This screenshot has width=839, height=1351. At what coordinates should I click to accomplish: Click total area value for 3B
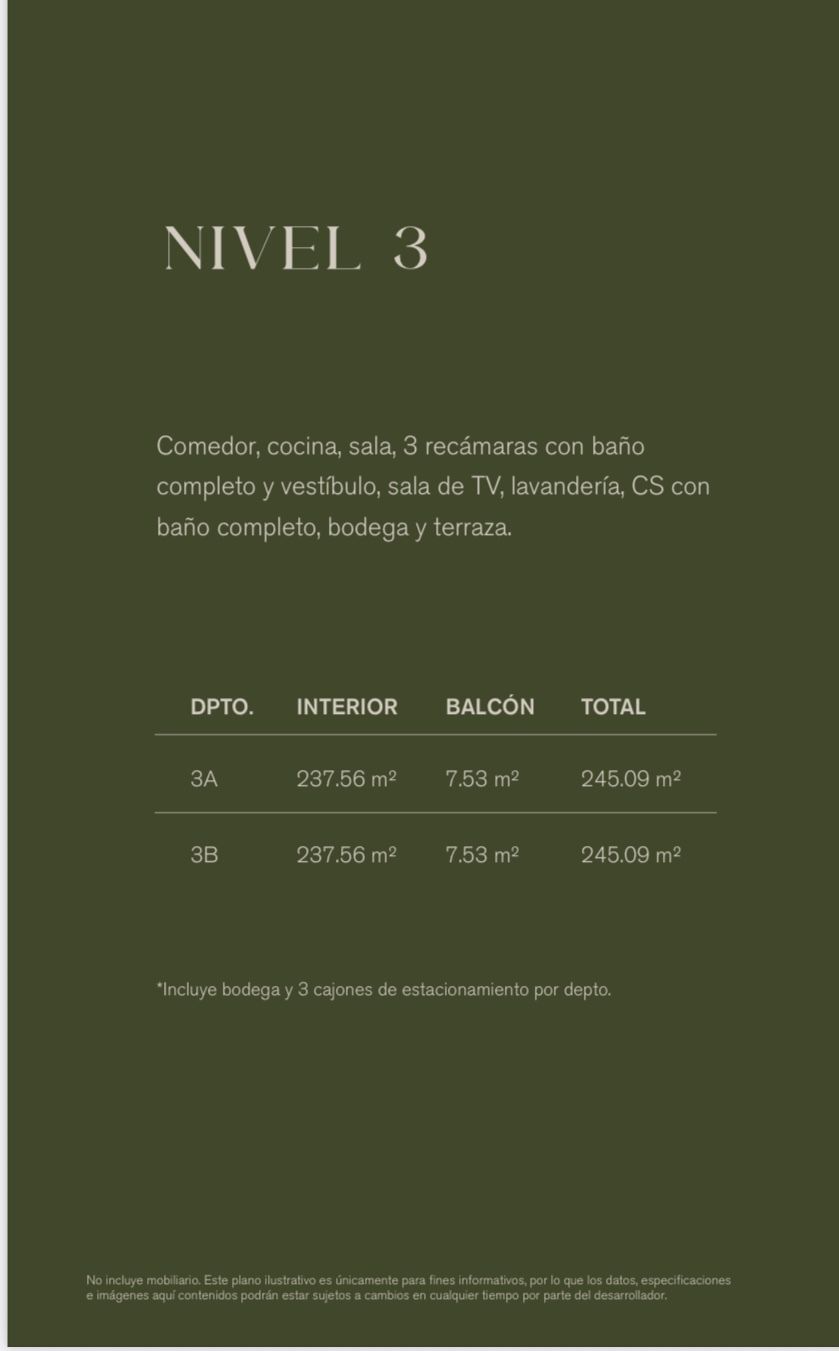click(631, 855)
